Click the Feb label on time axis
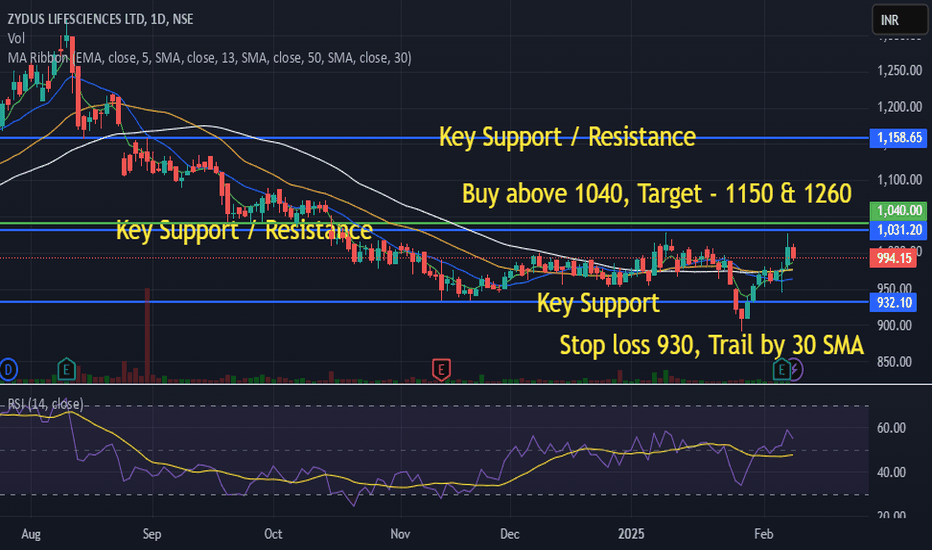932x550 pixels. tap(763, 534)
